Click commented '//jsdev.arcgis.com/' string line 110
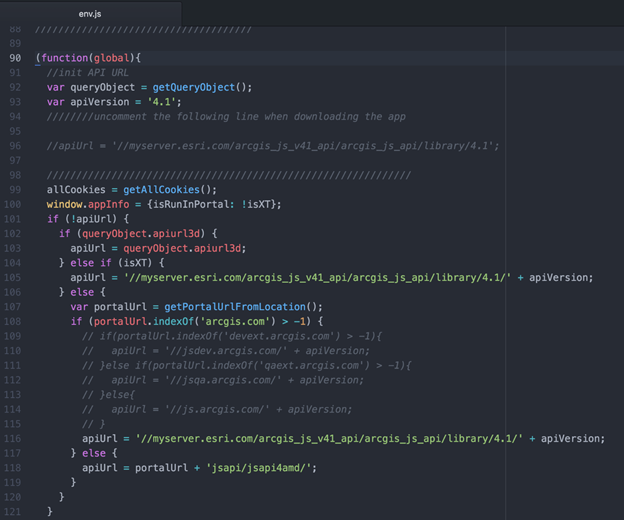Image resolution: width=624 pixels, height=520 pixels. (x=226, y=351)
